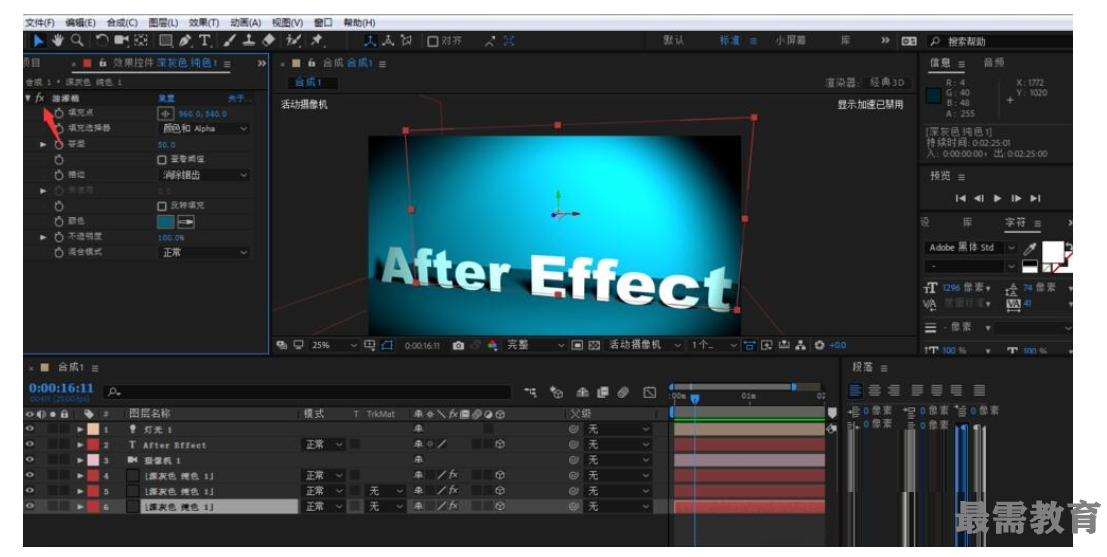Expand layer 2 After Effect twirl arrow
The width and height of the screenshot is (1107, 557).
pyautogui.click(x=80, y=445)
